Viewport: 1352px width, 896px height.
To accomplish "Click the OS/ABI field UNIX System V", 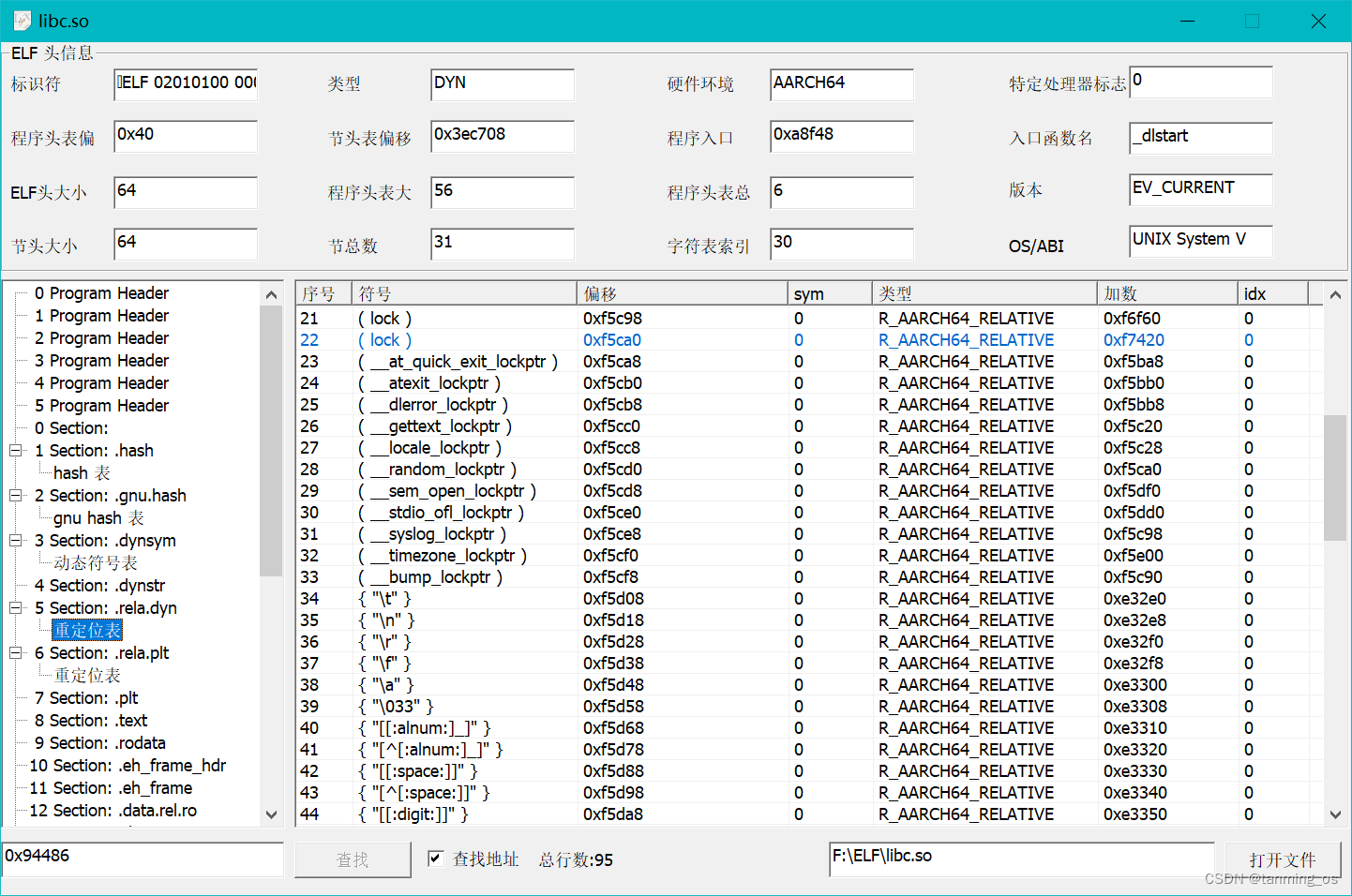I will click(x=1201, y=241).
